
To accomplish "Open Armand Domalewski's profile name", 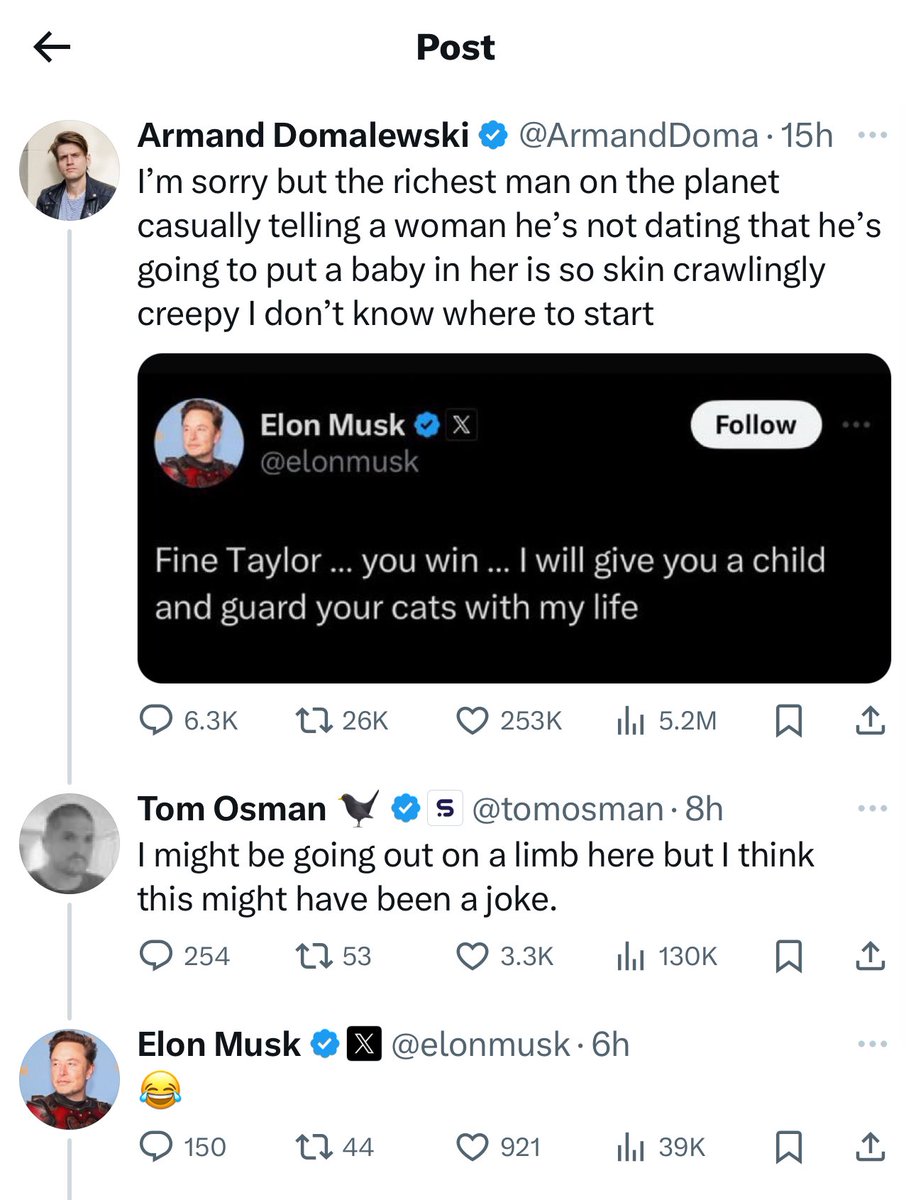I will click(x=302, y=135).
